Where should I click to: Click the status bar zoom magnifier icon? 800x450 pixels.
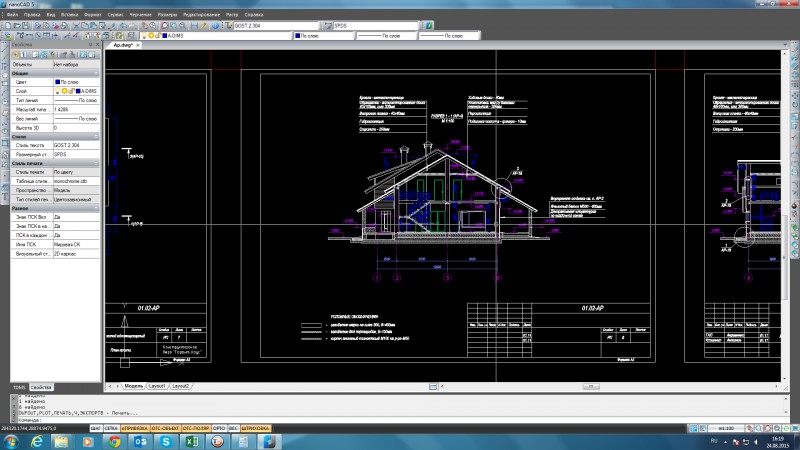coord(759,429)
